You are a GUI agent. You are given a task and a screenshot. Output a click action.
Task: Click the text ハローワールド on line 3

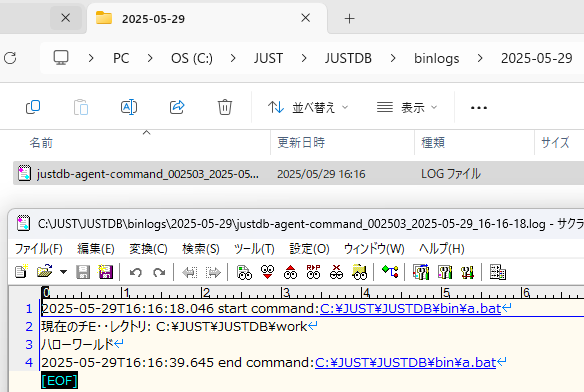pyautogui.click(x=77, y=344)
